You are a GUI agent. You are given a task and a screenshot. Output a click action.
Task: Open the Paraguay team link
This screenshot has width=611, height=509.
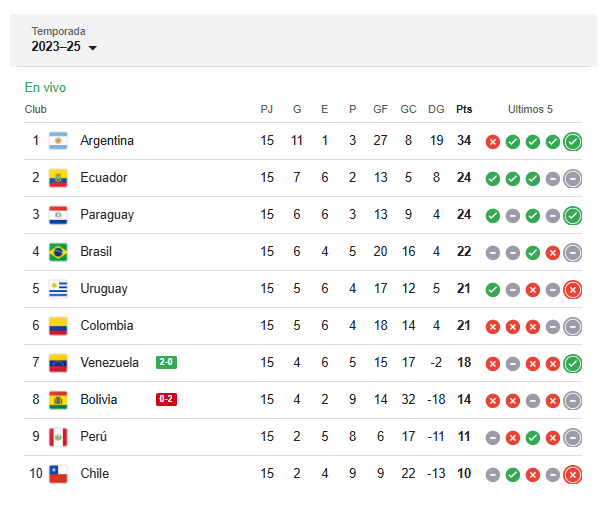click(107, 215)
